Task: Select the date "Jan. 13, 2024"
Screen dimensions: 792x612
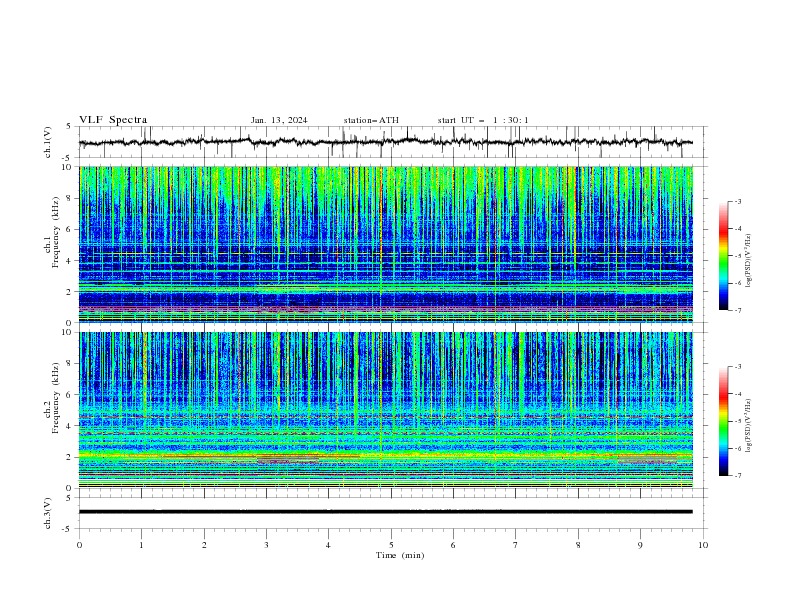Action: click(279, 120)
